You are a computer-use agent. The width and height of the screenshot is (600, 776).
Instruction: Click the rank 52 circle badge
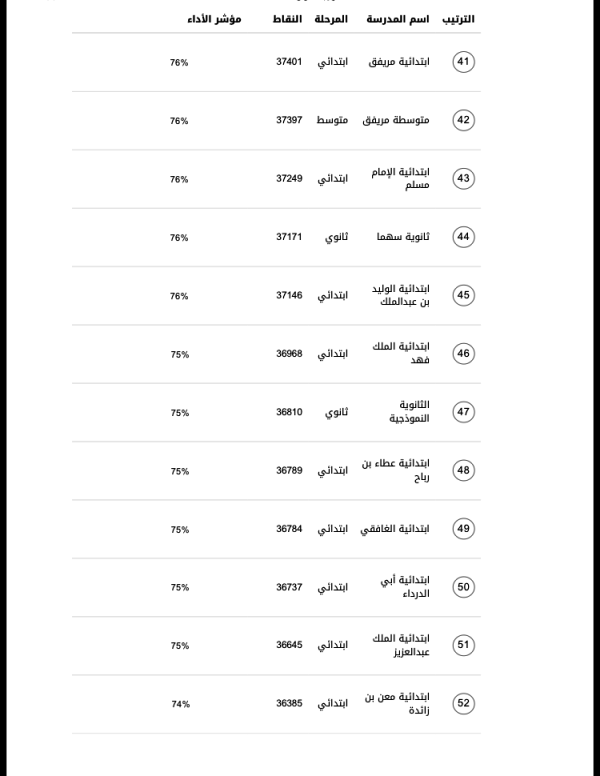point(463,704)
